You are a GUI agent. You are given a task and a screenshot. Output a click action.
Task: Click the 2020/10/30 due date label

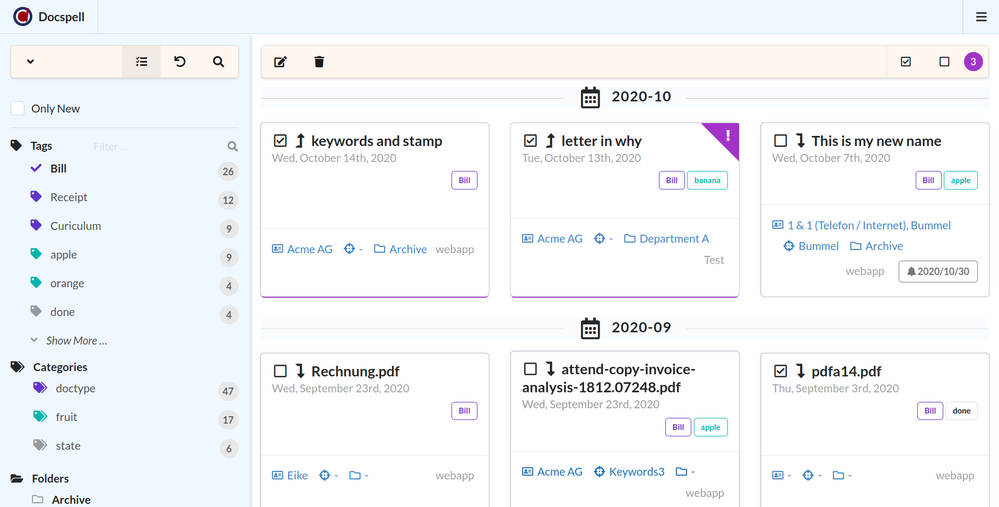pos(936,271)
